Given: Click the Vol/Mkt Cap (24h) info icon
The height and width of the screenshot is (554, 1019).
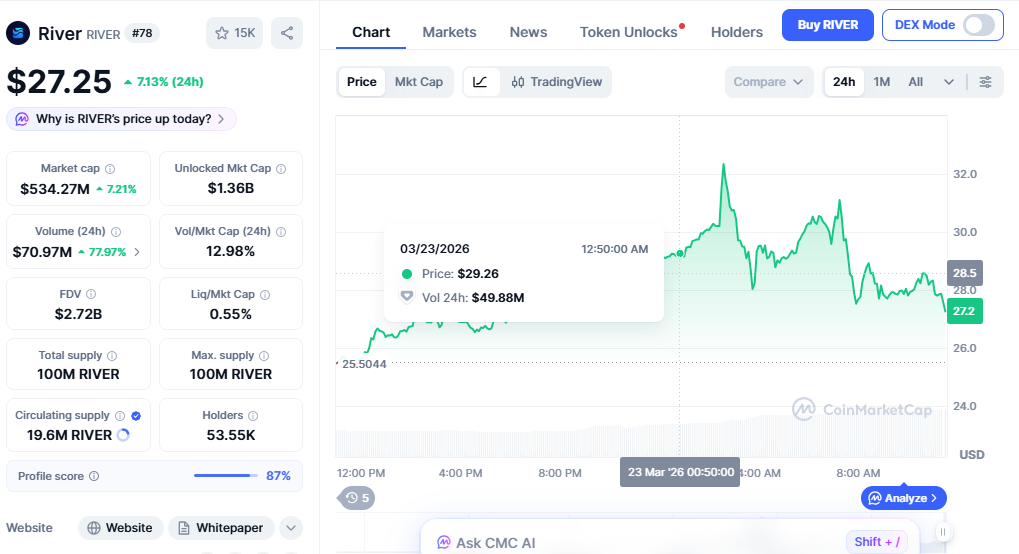Looking at the screenshot, I should [281, 232].
